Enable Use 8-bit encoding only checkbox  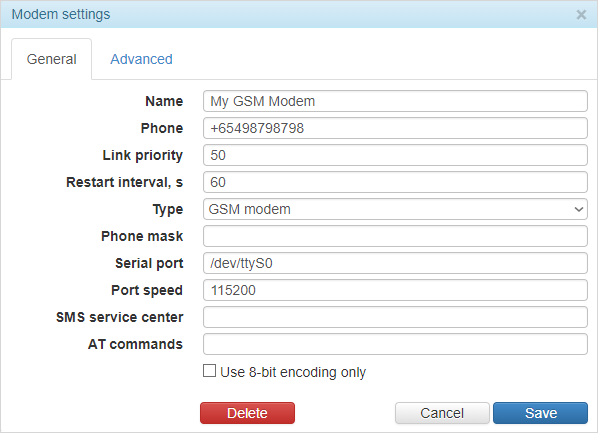click(209, 371)
